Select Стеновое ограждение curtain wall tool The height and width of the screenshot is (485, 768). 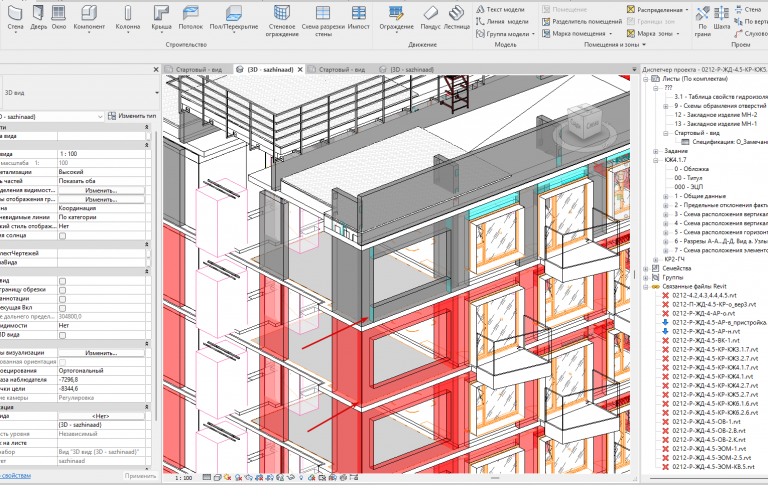(282, 21)
